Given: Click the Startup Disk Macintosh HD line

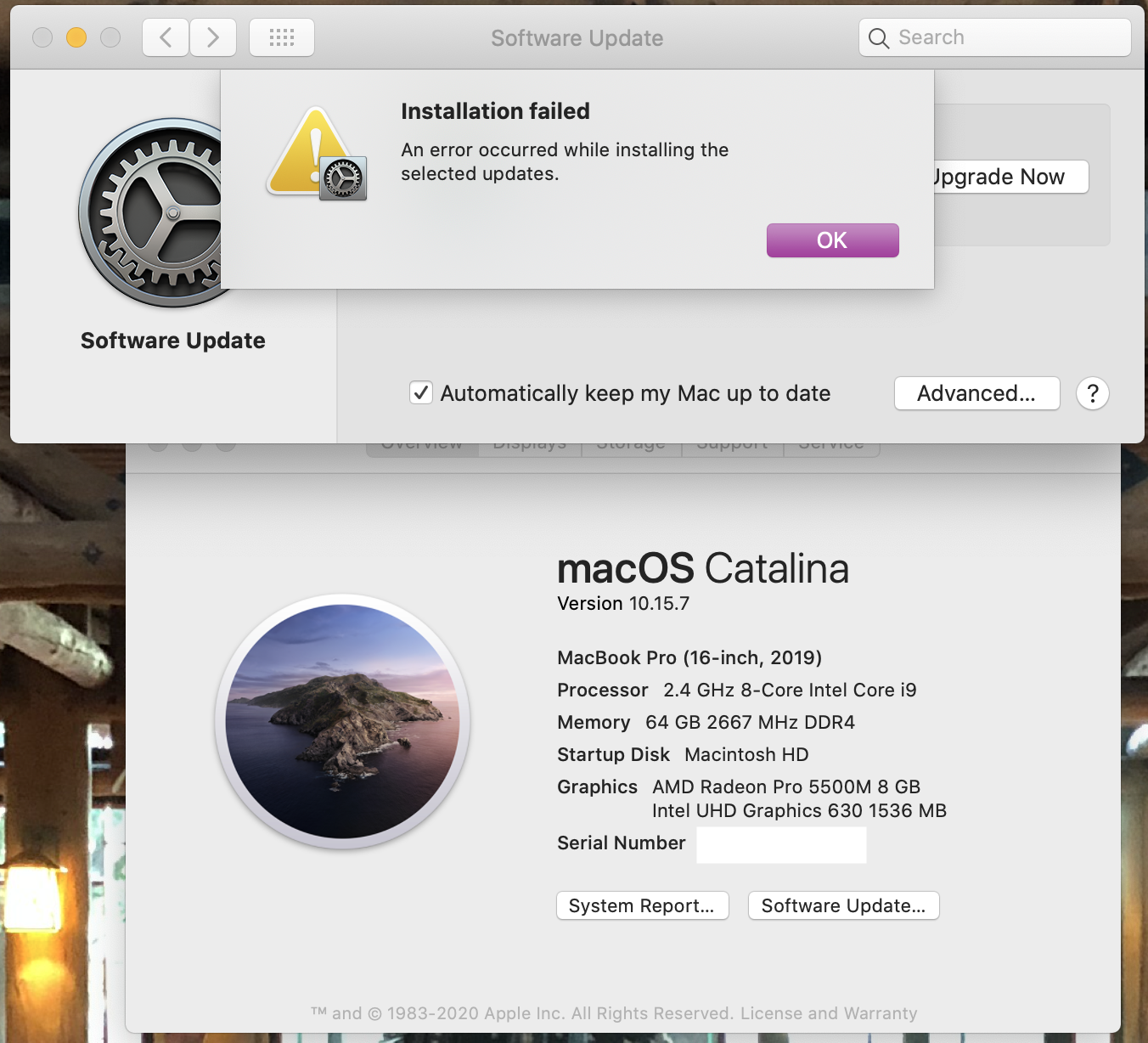Looking at the screenshot, I should 684,754.
